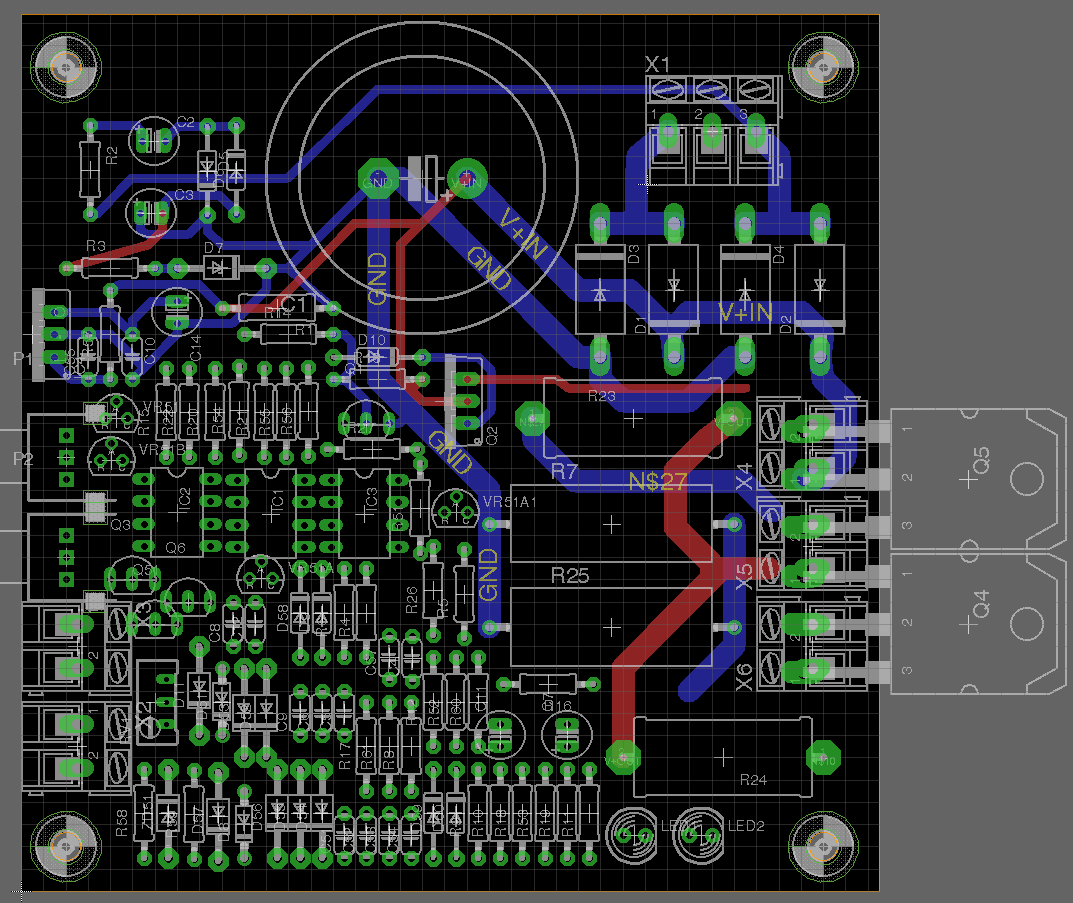Select the X6 terminal block label
The width and height of the screenshot is (1073, 903).
744,677
